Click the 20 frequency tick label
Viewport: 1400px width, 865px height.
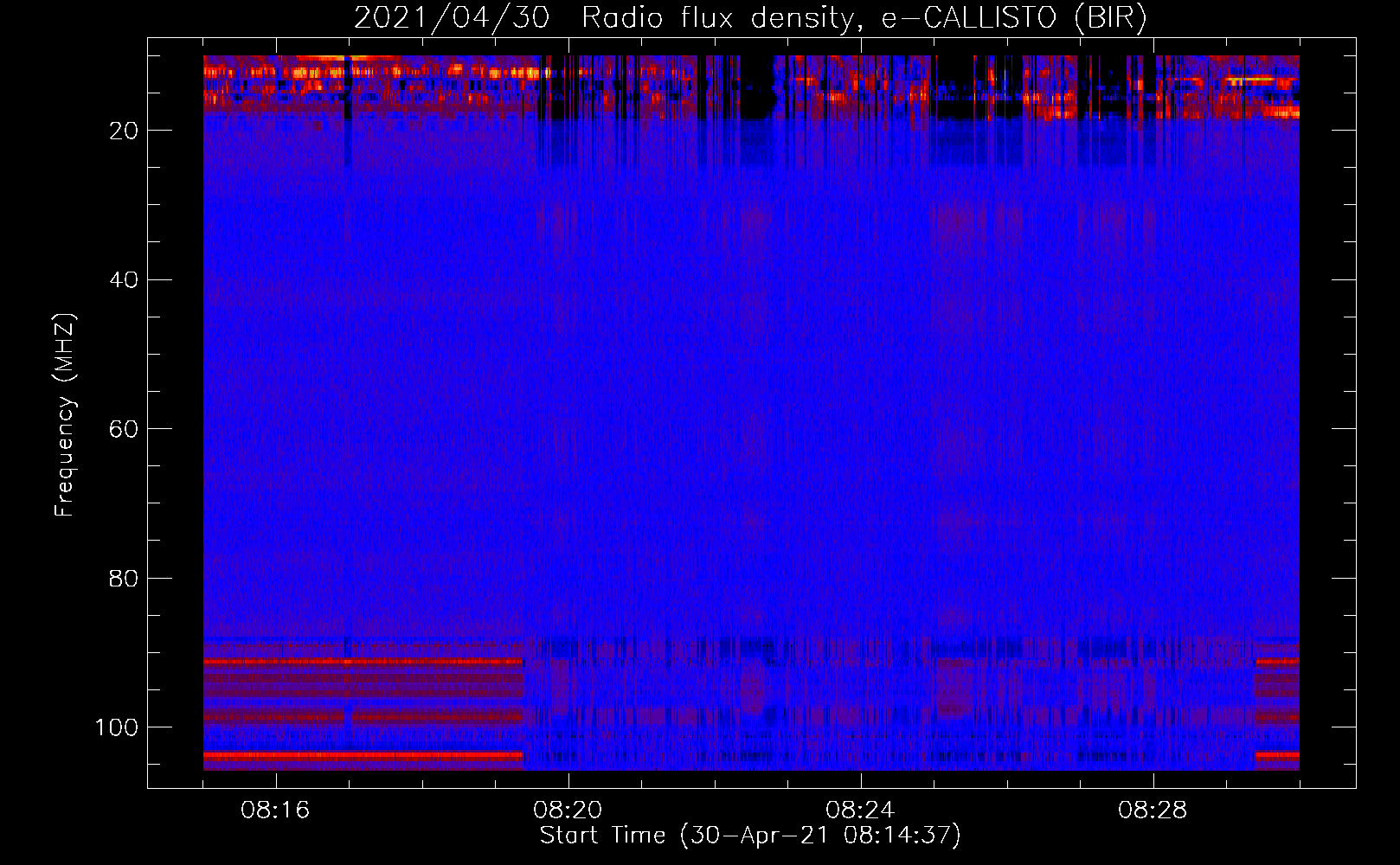coord(124,131)
